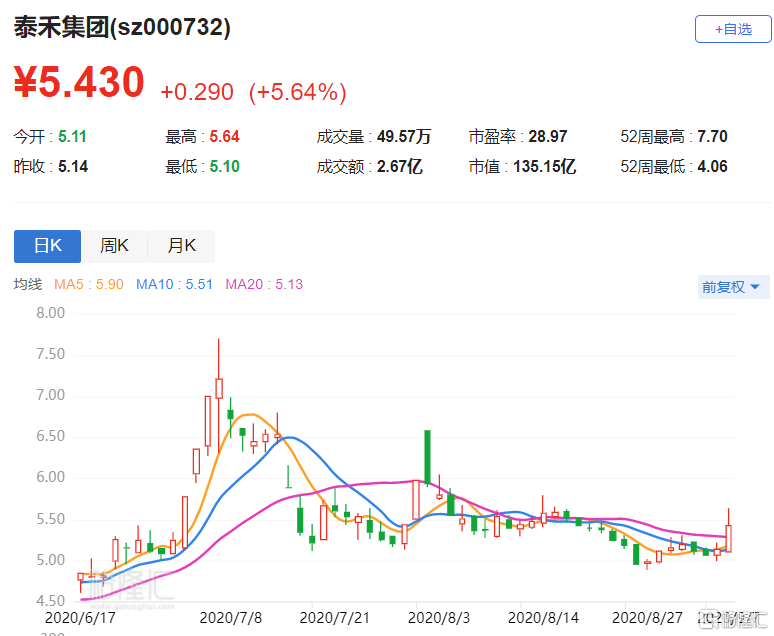Click 最高 value 5.64
Viewport: 774px width, 636px height.
click(224, 136)
